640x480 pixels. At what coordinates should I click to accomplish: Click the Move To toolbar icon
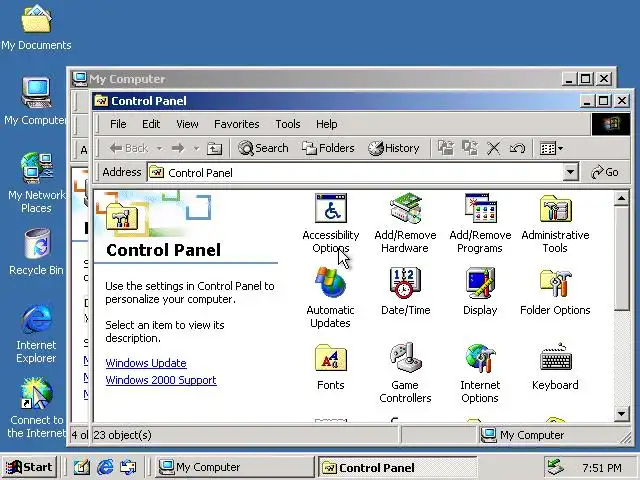click(446, 148)
